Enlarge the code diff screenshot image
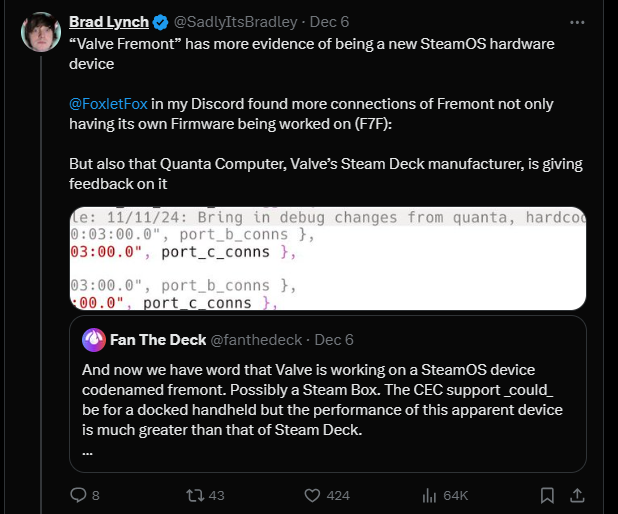Screen dimensions: 618x514 point(327,258)
